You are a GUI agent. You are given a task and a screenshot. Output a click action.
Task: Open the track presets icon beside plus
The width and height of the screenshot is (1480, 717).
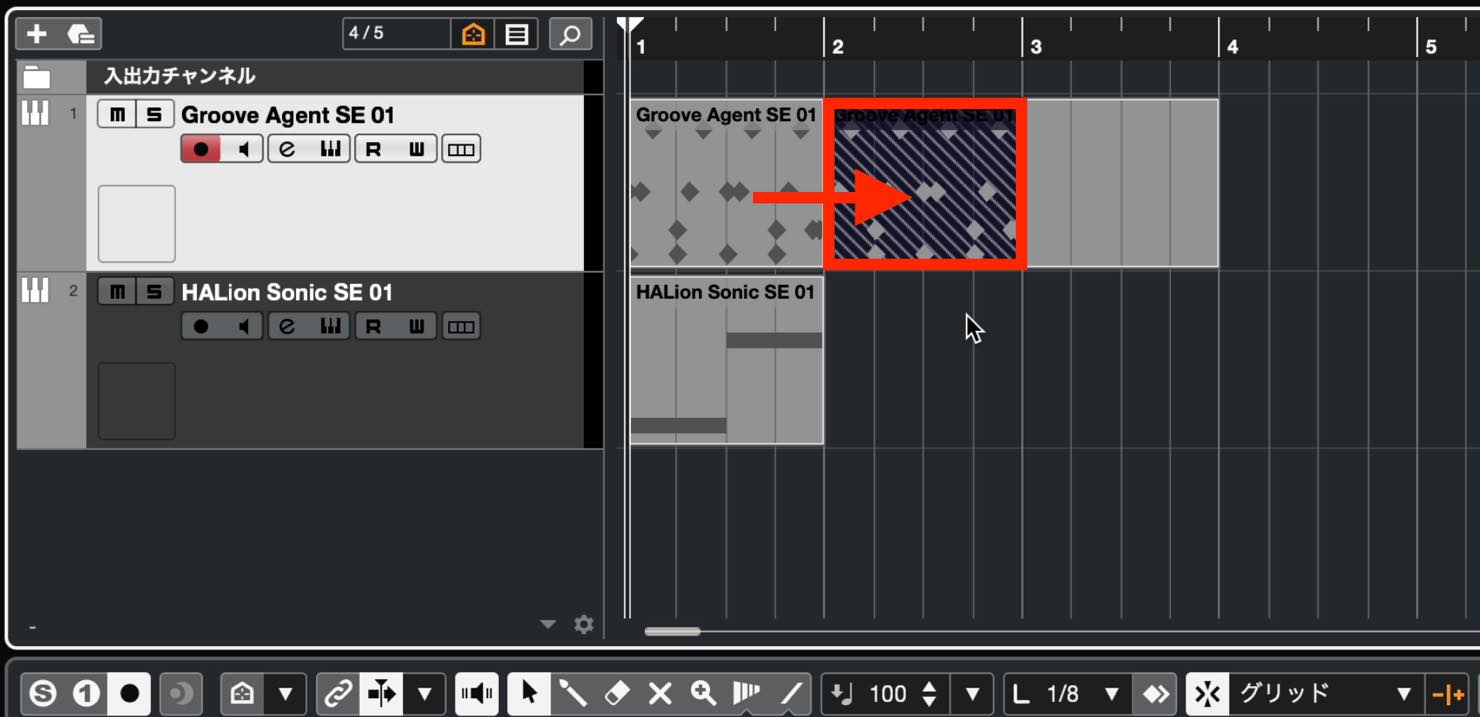pos(82,34)
